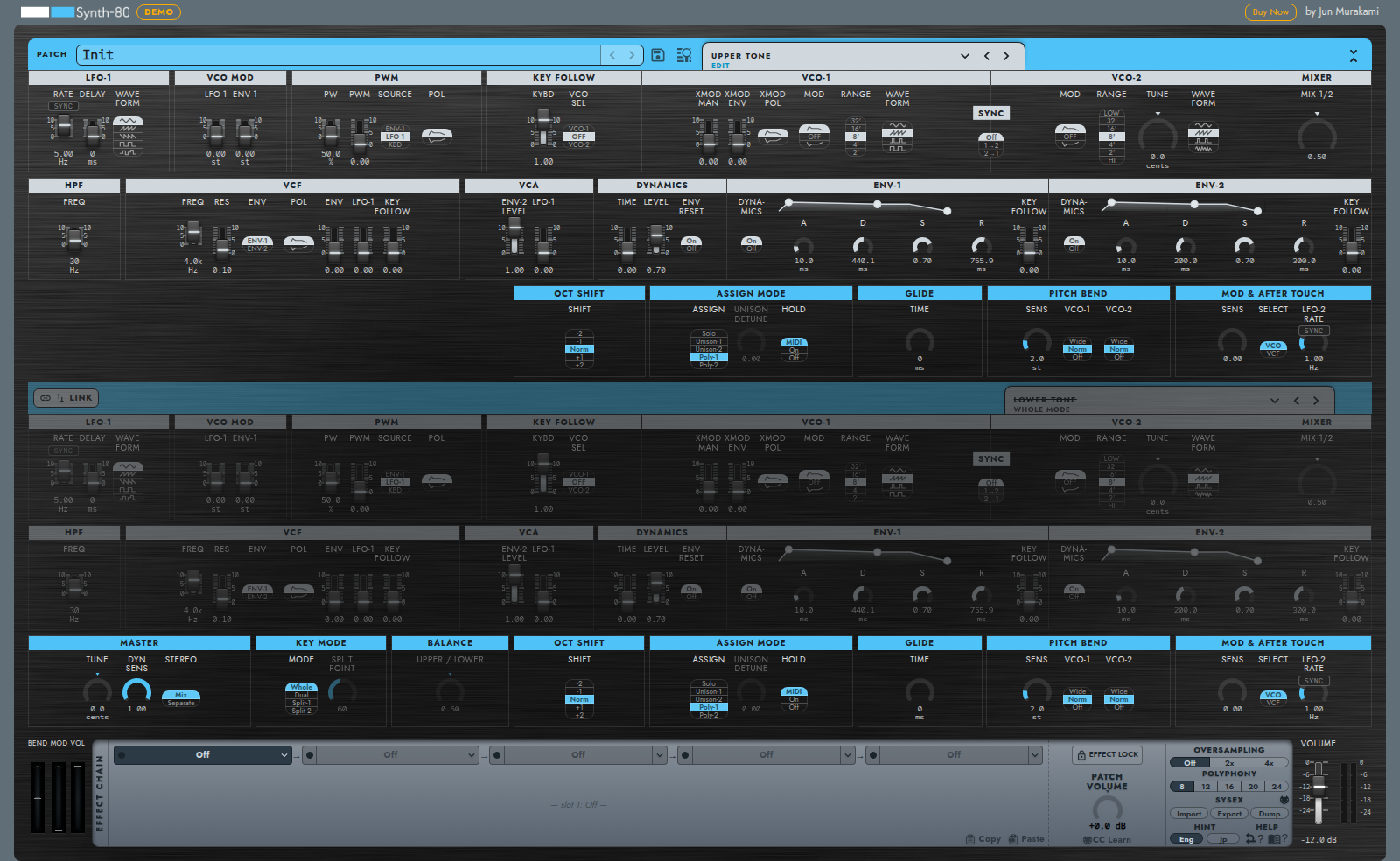Click the Upper PWM polarity switch icon
This screenshot has width=1400, height=861.
[437, 136]
